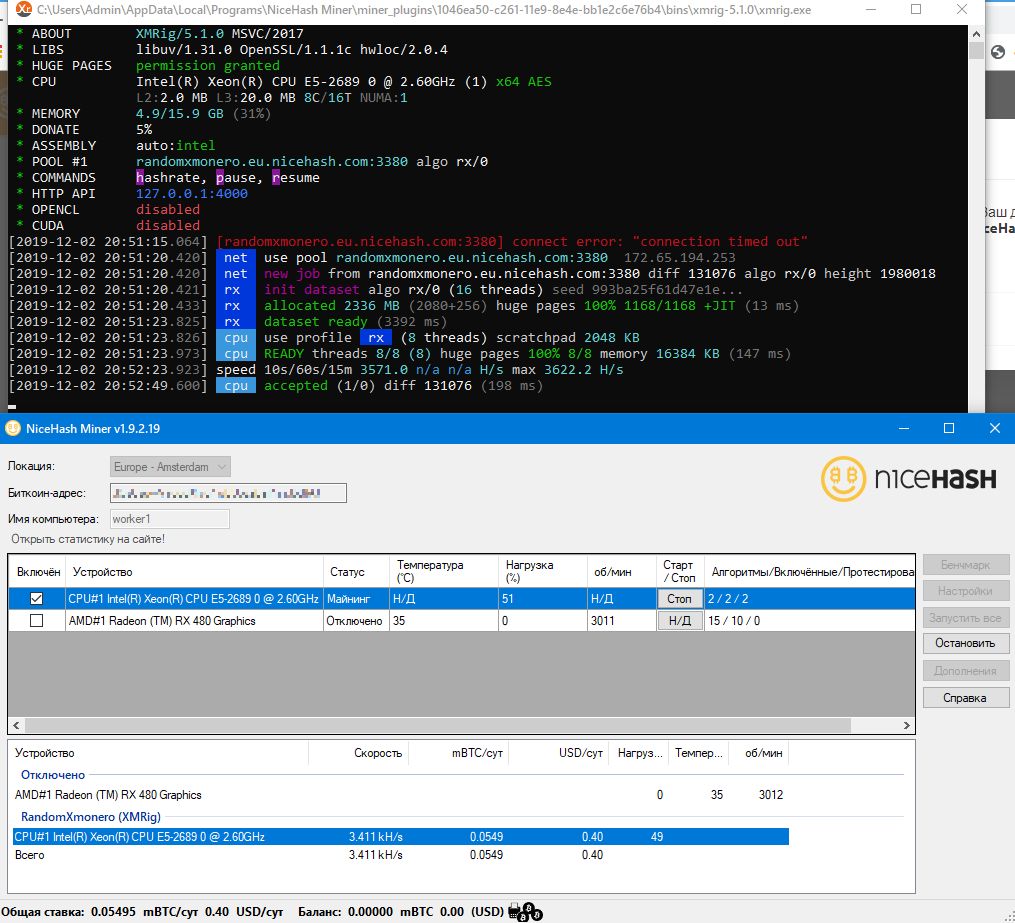Viewport: 1015px width, 923px height.
Task: Click the Биткоин-адрес input field
Action: [x=228, y=493]
